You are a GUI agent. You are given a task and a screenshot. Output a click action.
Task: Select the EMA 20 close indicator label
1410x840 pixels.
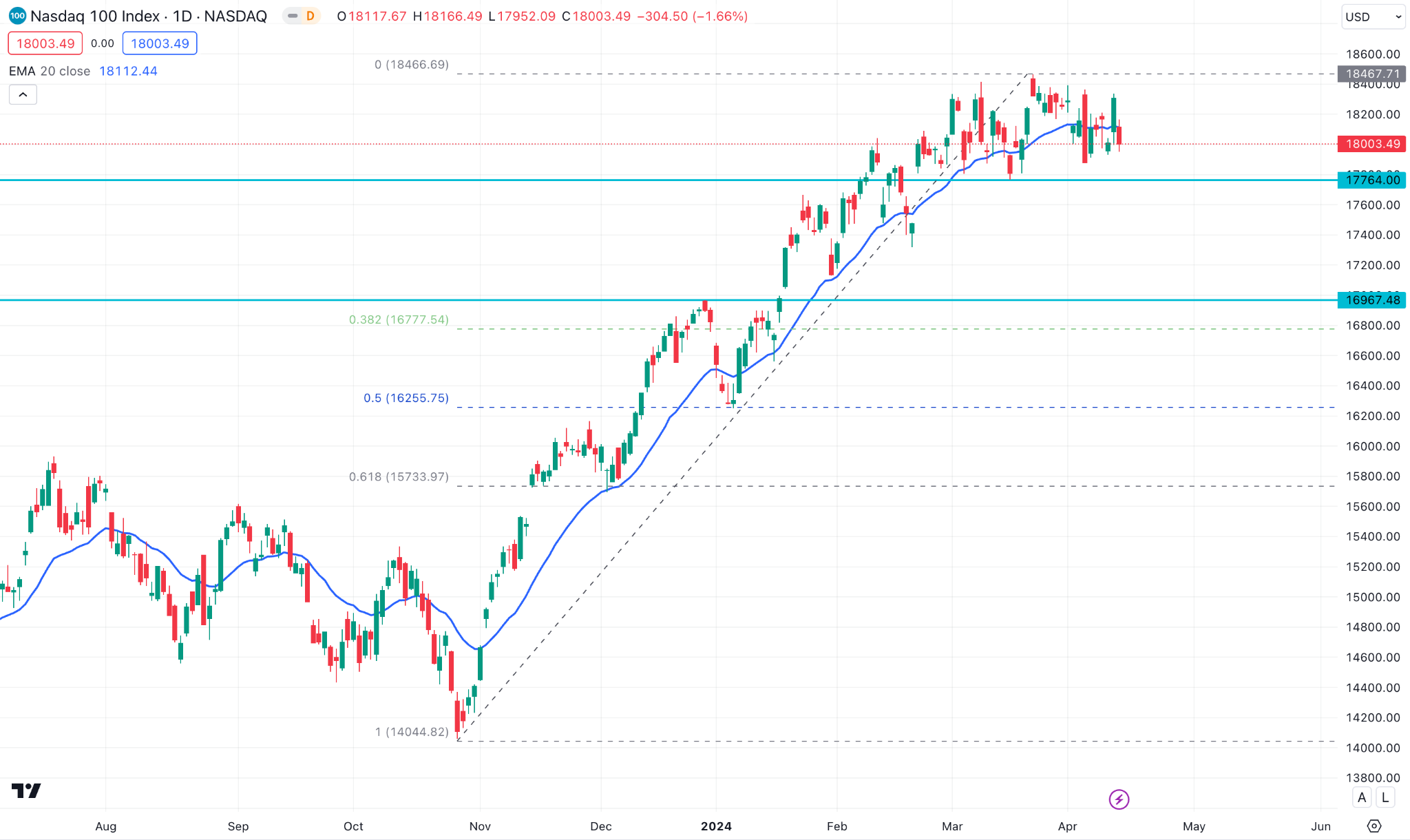click(50, 71)
